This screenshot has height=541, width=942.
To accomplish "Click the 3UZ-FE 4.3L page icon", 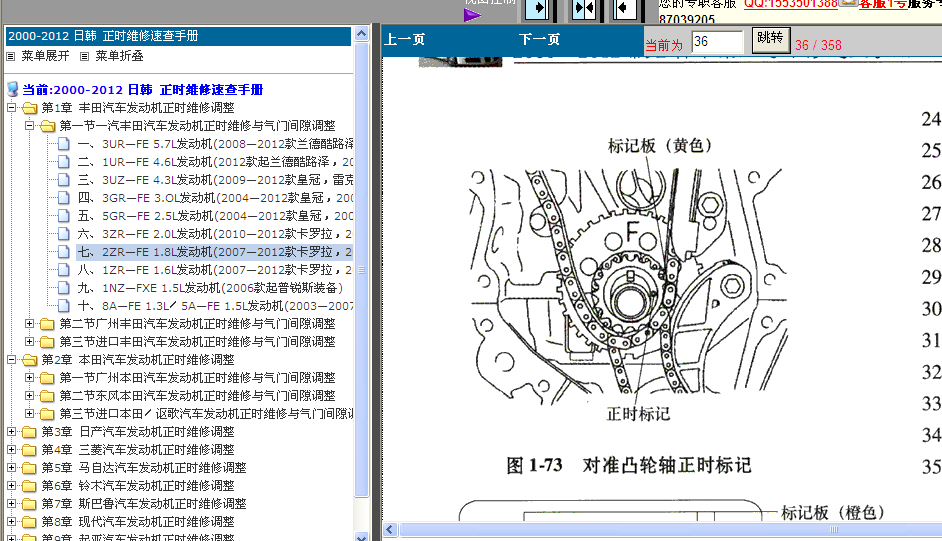I will (x=64, y=180).
